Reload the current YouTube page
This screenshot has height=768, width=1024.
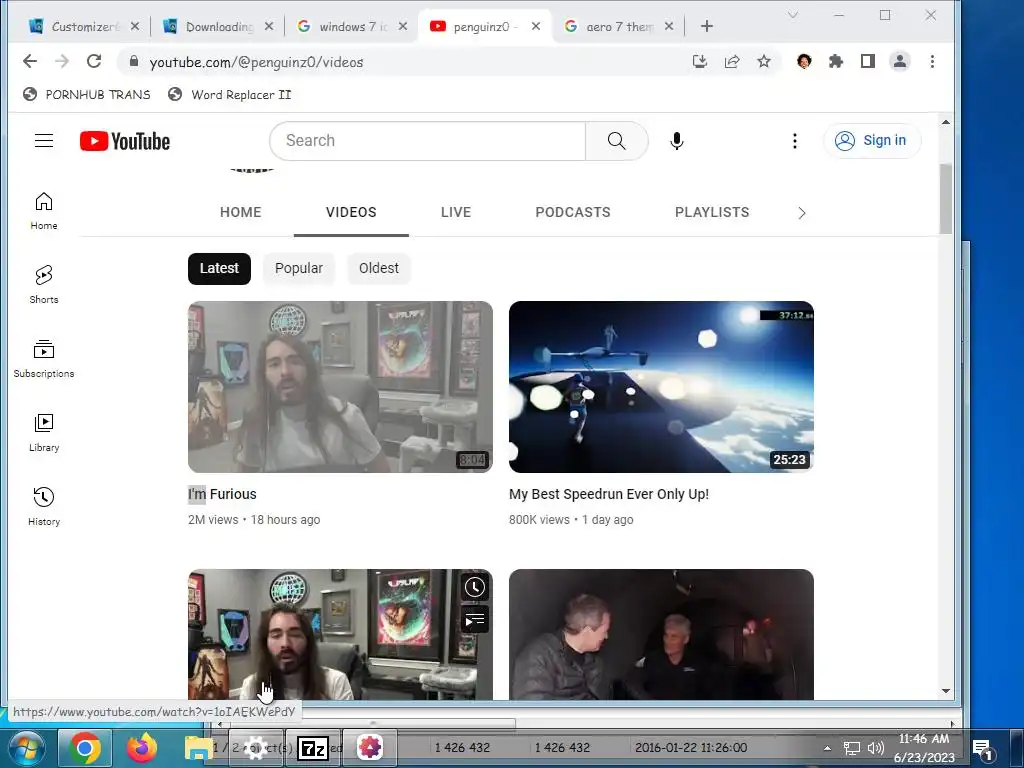[x=94, y=61]
